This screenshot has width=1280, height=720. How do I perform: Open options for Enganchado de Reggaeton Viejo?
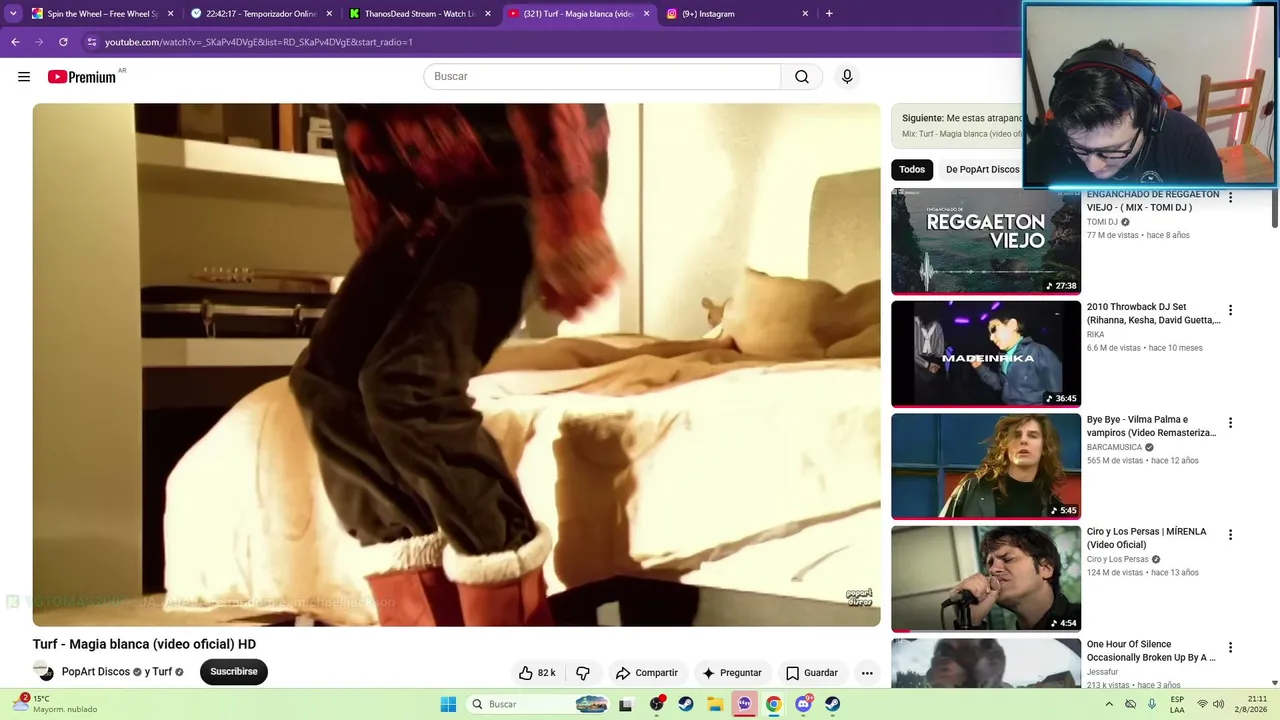pos(1230,198)
